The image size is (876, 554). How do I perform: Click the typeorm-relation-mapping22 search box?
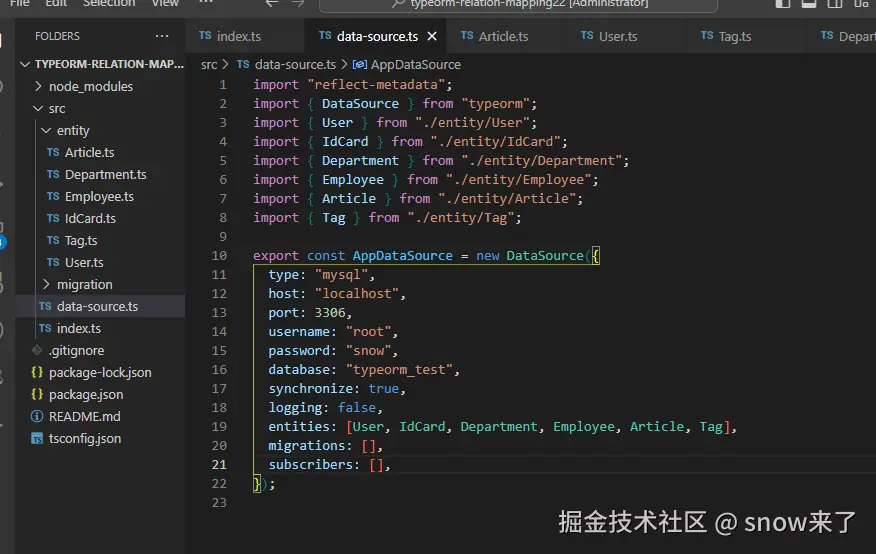click(518, 4)
